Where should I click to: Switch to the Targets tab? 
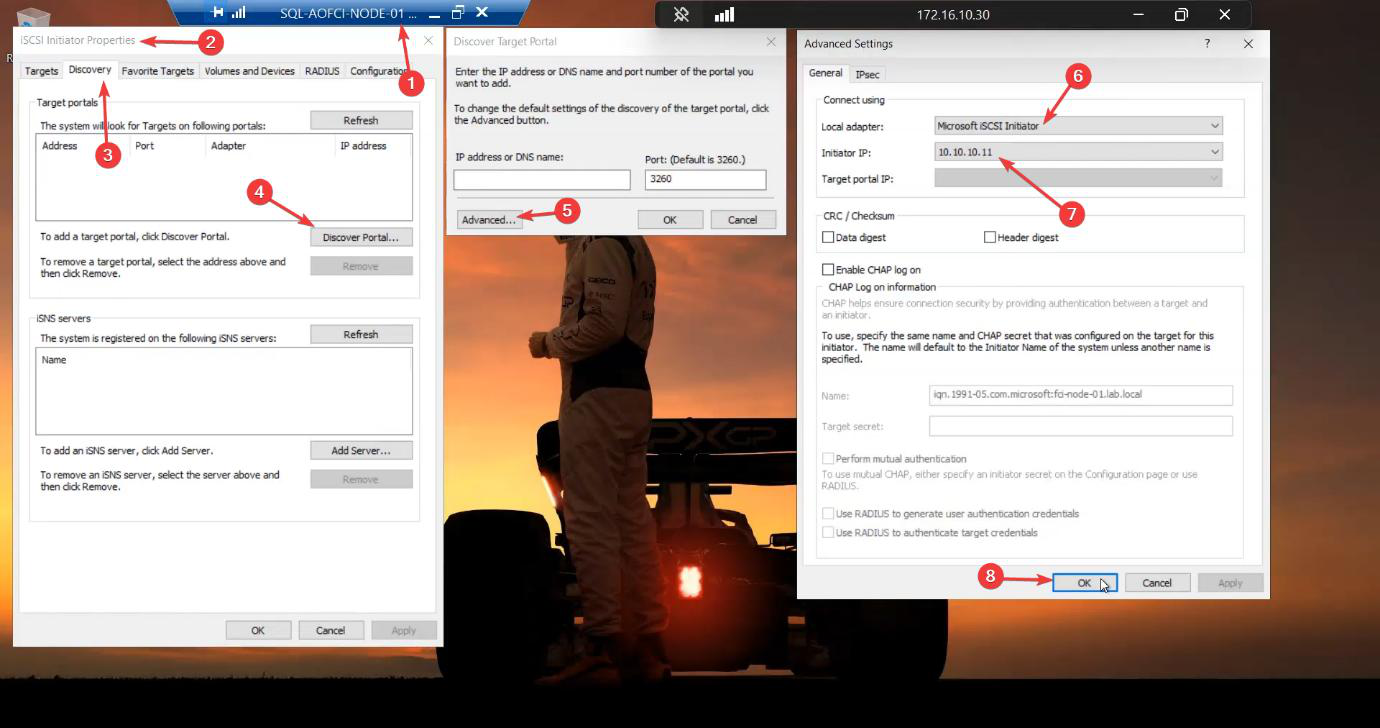click(42, 72)
